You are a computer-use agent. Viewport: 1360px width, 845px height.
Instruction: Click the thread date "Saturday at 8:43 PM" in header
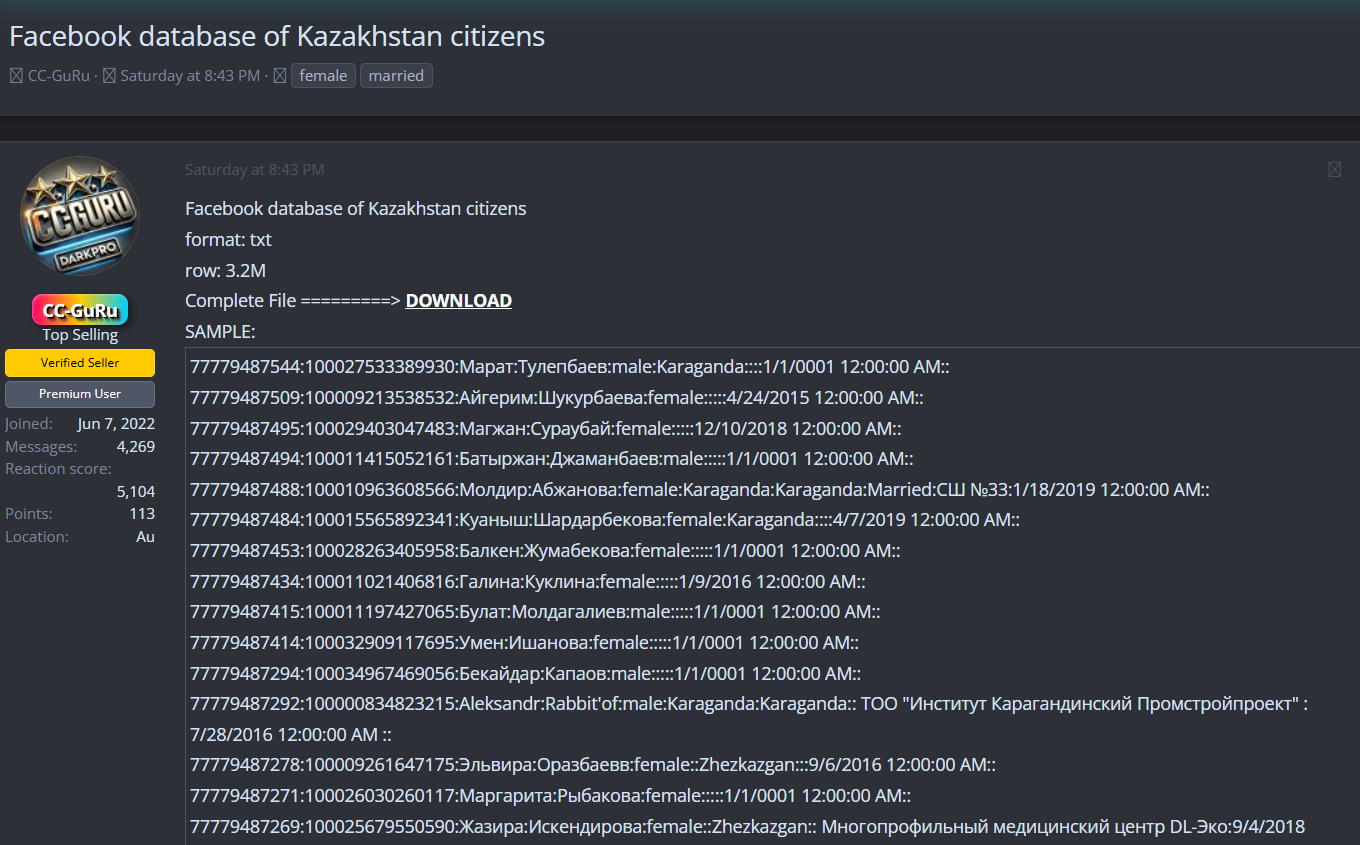[190, 76]
